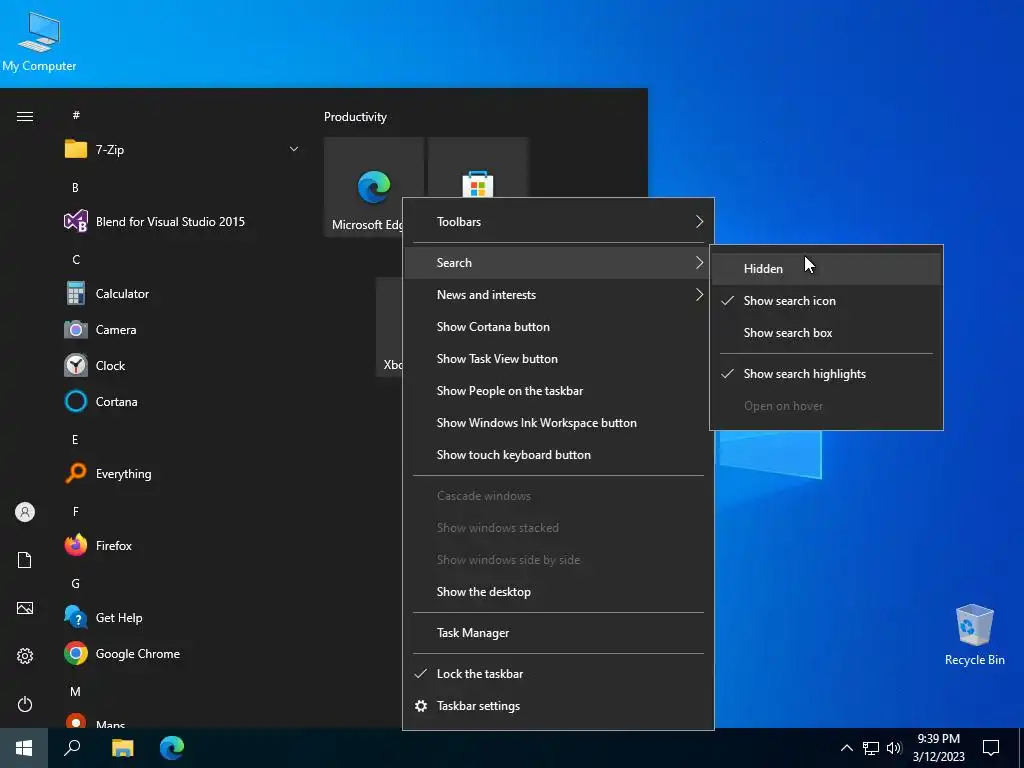Click the taskbar clock showing 9:39 PM
Image resolution: width=1024 pixels, height=768 pixels.
click(938, 748)
